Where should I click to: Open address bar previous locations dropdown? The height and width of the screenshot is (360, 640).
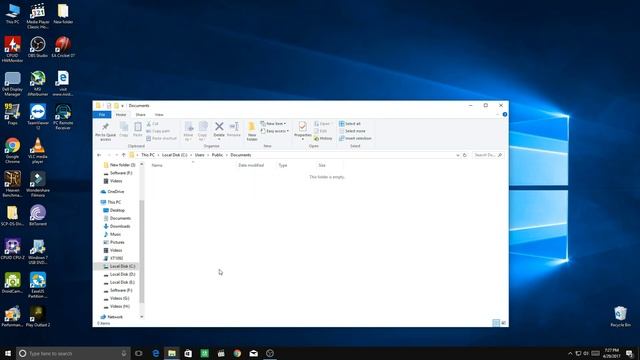click(458, 155)
